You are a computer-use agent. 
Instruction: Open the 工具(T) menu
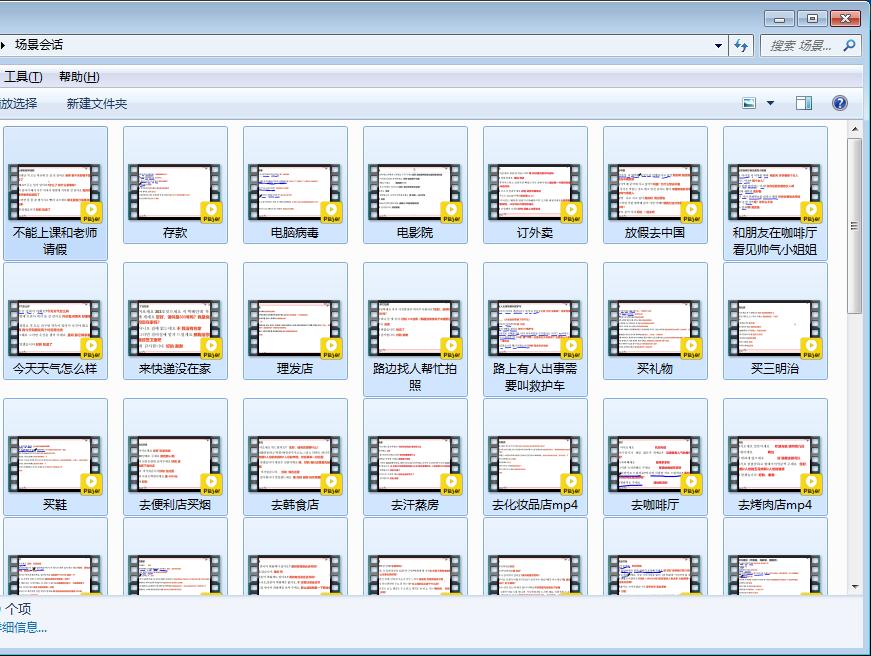[x=23, y=77]
